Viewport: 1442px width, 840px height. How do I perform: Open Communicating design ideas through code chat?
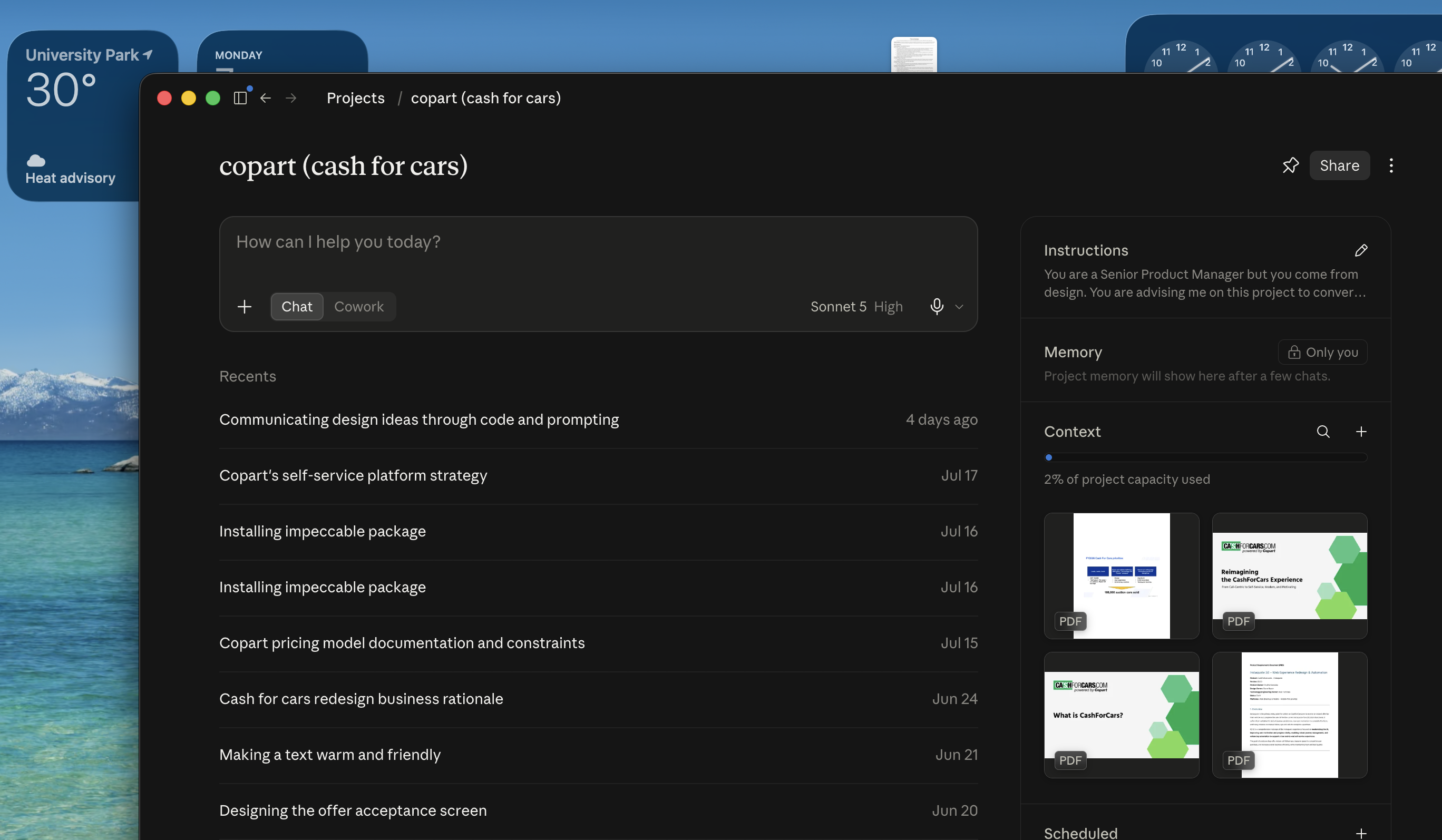(x=598, y=420)
